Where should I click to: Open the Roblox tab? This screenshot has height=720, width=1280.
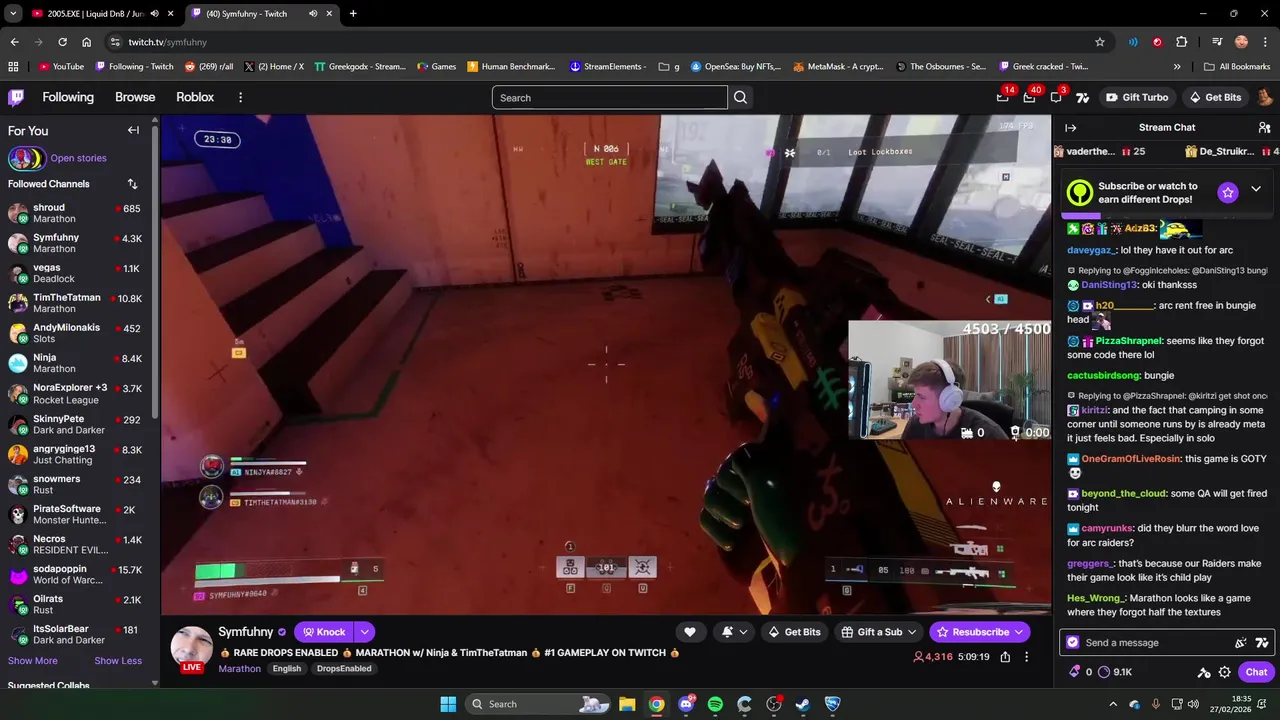click(195, 97)
